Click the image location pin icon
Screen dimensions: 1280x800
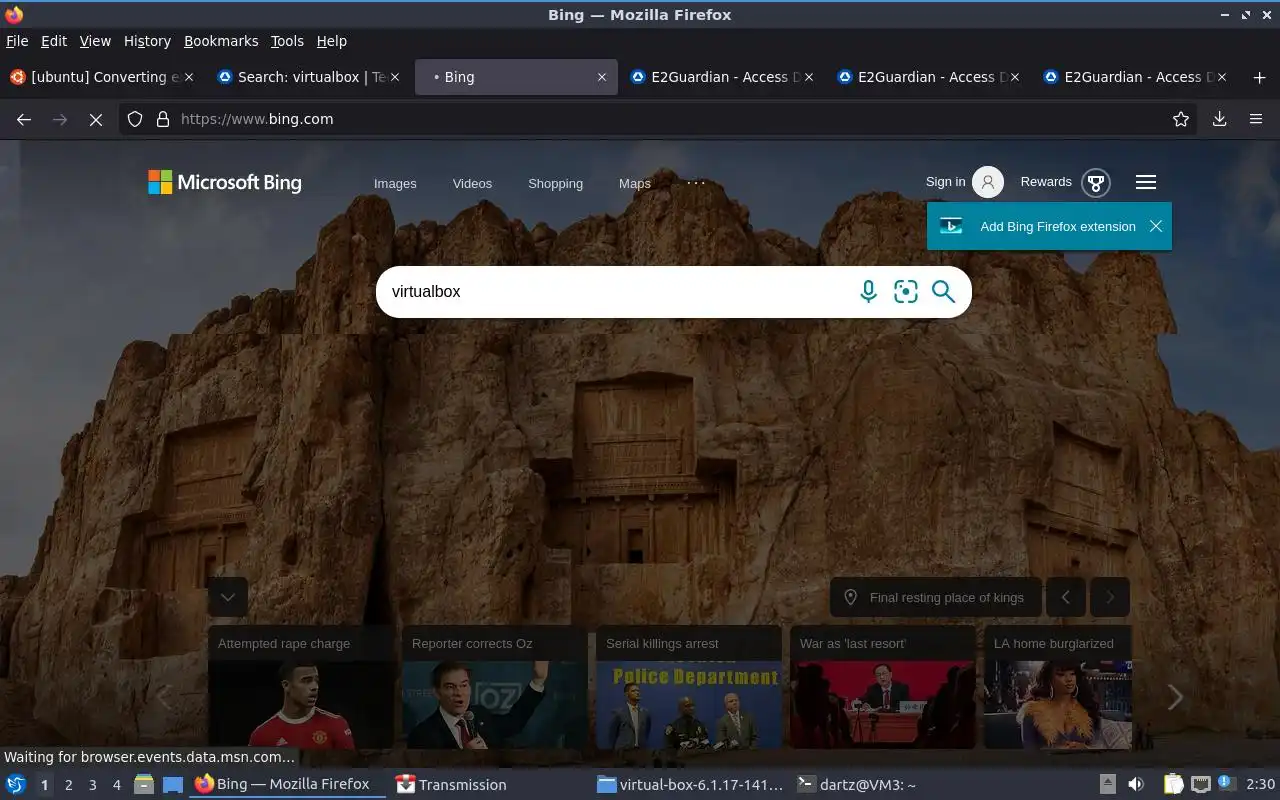click(x=851, y=597)
